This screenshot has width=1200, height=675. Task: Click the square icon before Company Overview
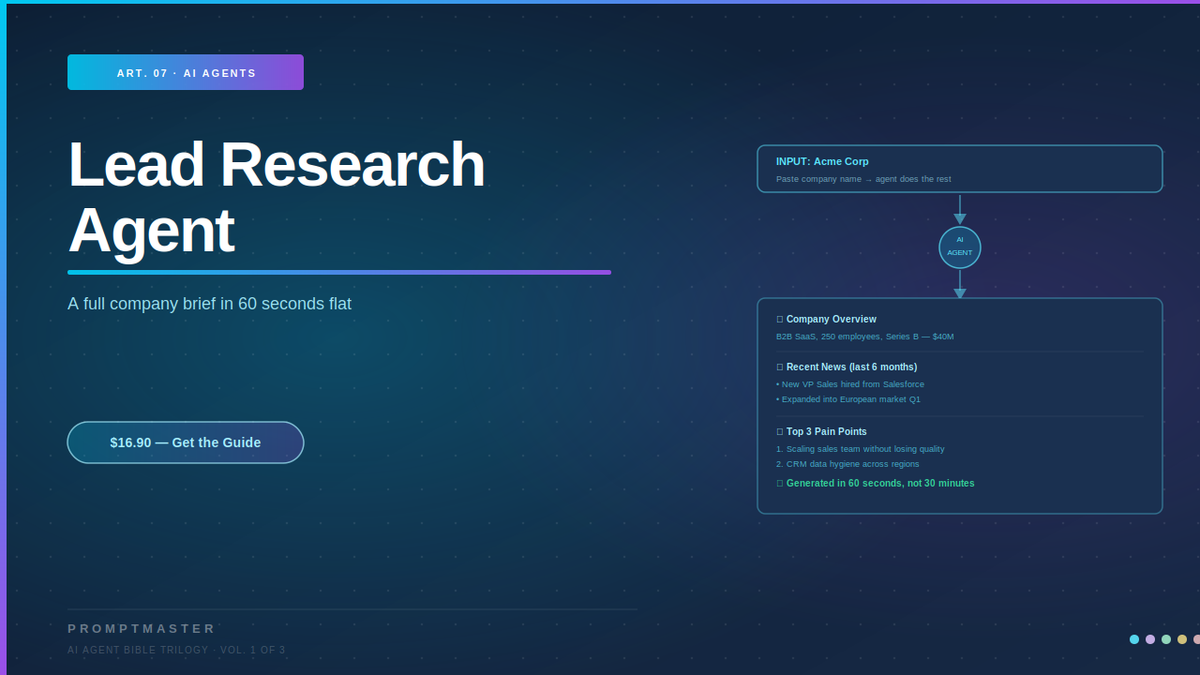point(780,319)
